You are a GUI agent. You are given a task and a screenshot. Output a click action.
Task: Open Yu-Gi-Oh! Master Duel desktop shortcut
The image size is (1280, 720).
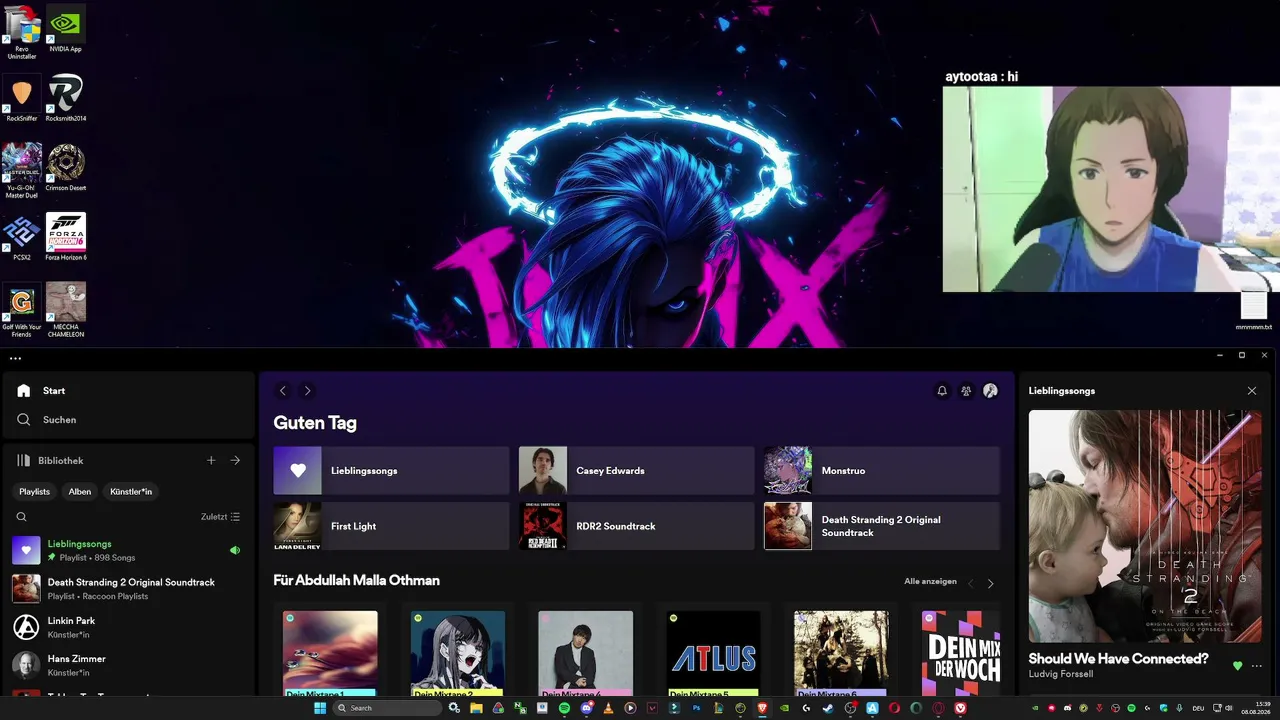pyautogui.click(x=22, y=171)
